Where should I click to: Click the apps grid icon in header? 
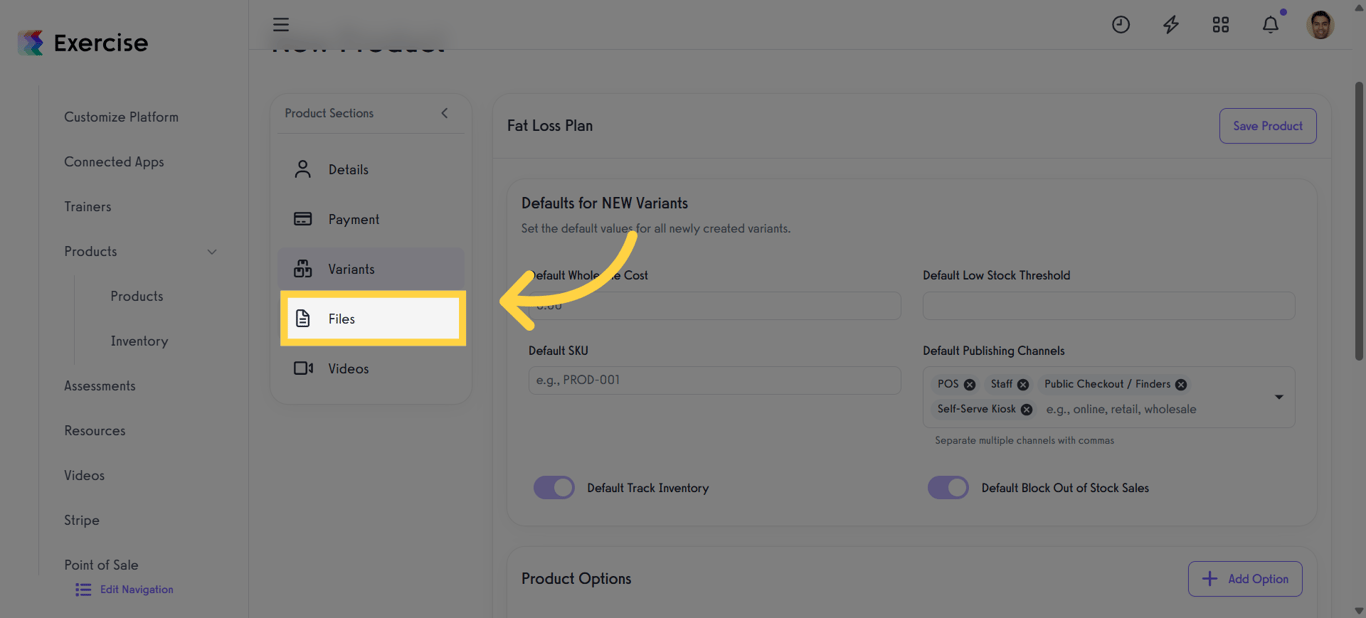pyautogui.click(x=1220, y=24)
